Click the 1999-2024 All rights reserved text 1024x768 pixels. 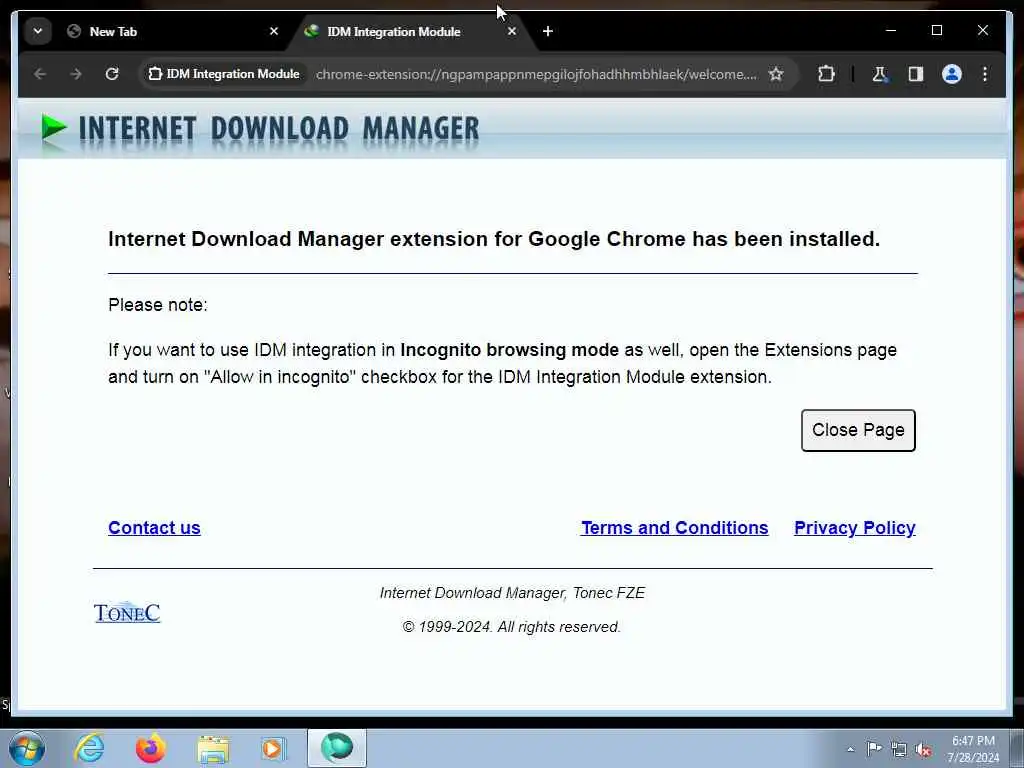point(512,627)
